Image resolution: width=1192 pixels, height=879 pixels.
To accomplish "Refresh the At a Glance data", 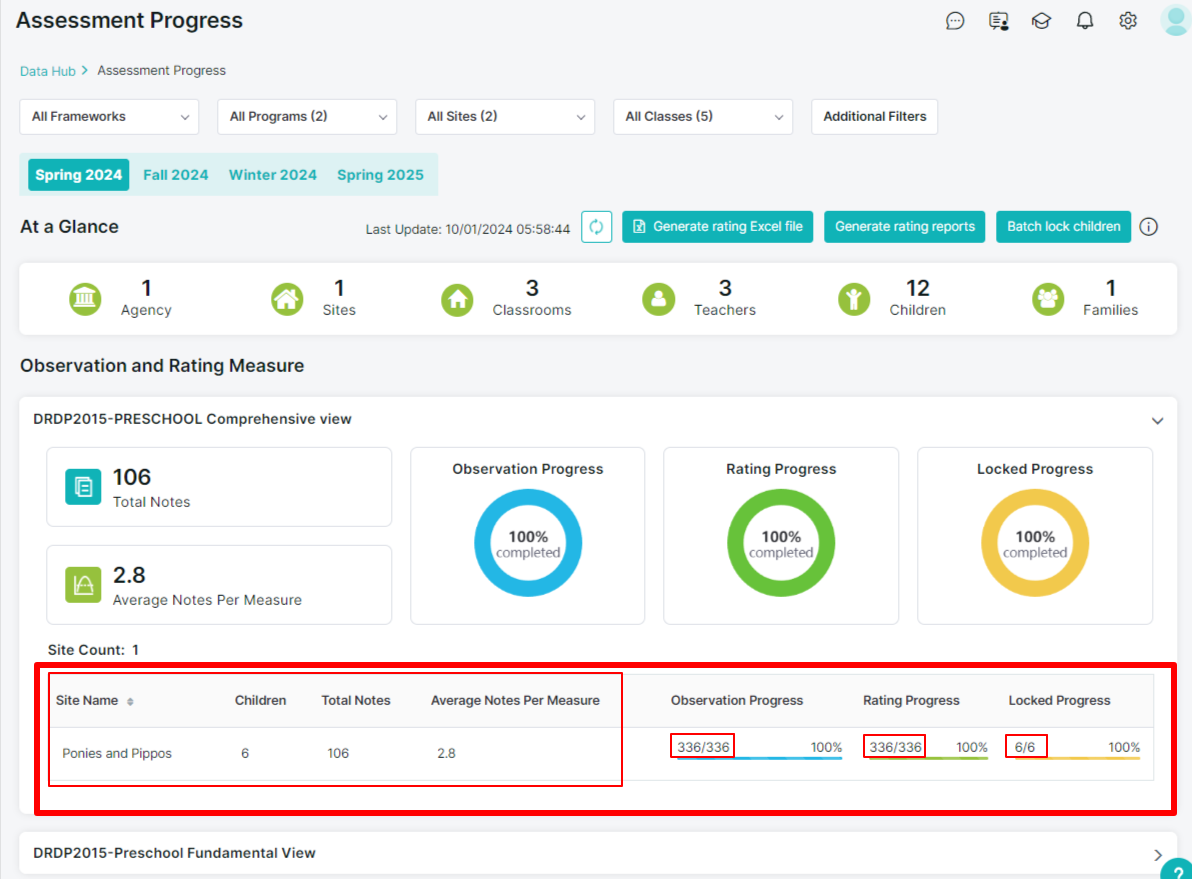I will pyautogui.click(x=597, y=227).
